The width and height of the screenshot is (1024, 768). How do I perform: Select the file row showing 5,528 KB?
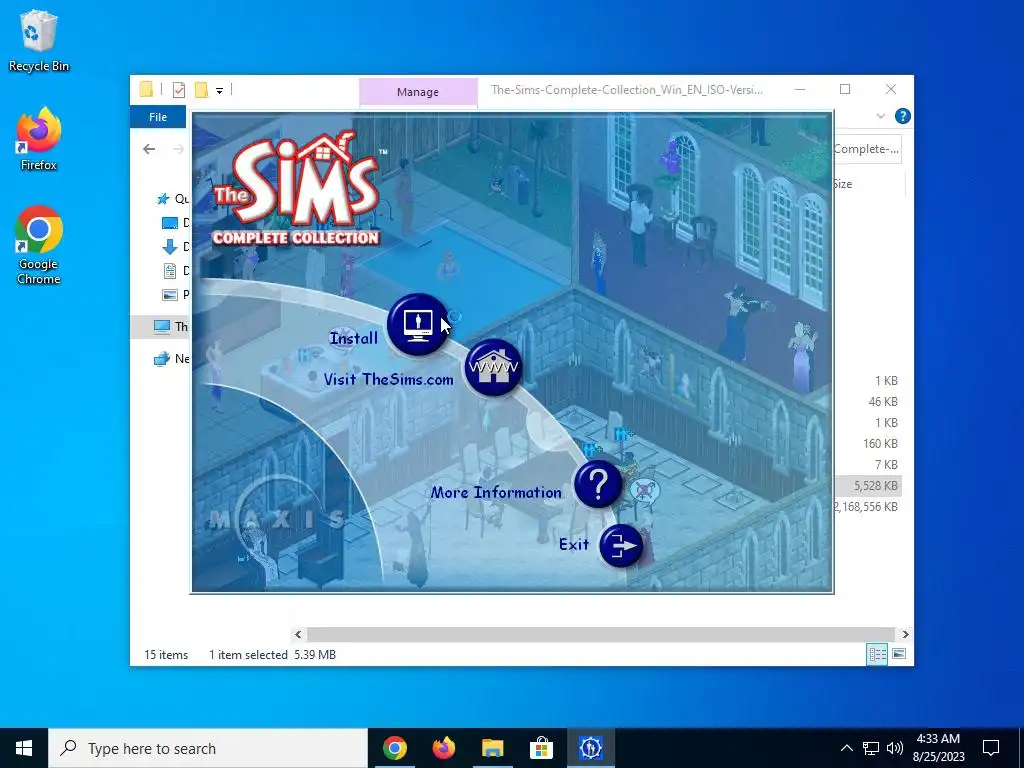[867, 485]
